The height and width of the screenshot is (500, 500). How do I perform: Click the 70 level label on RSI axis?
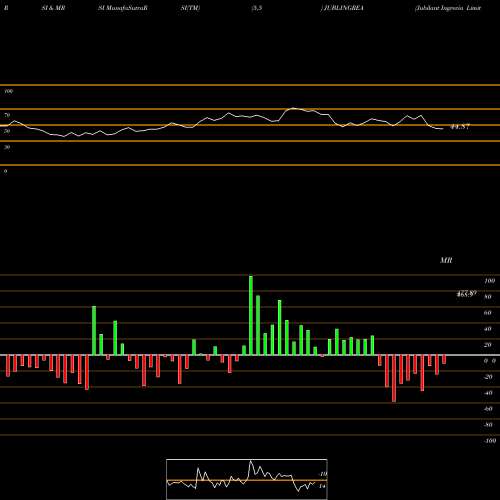coord(7,115)
